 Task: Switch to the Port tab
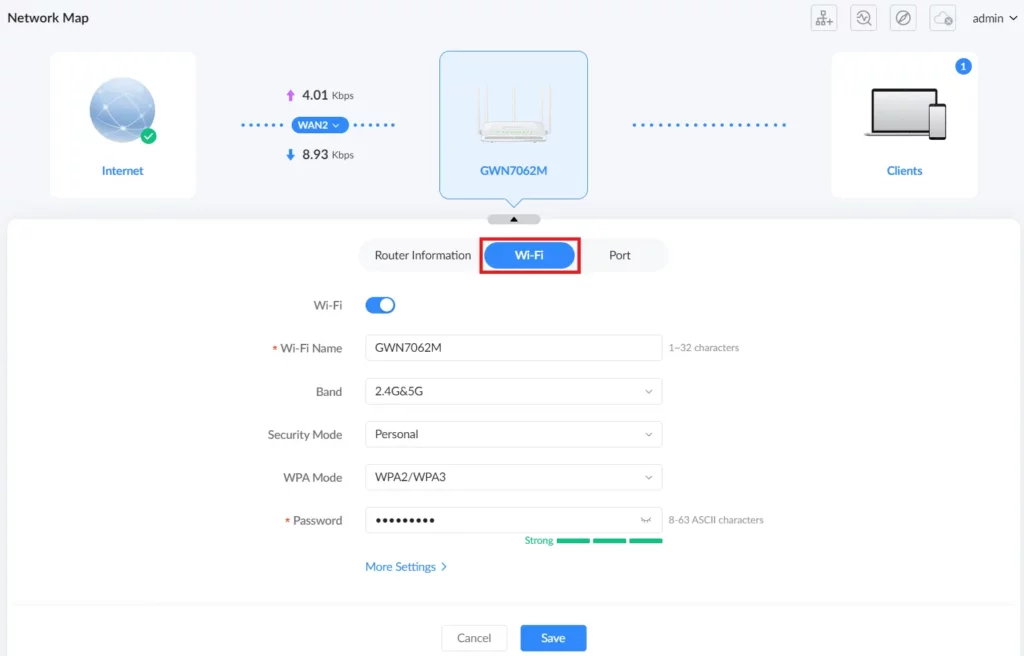click(x=620, y=255)
